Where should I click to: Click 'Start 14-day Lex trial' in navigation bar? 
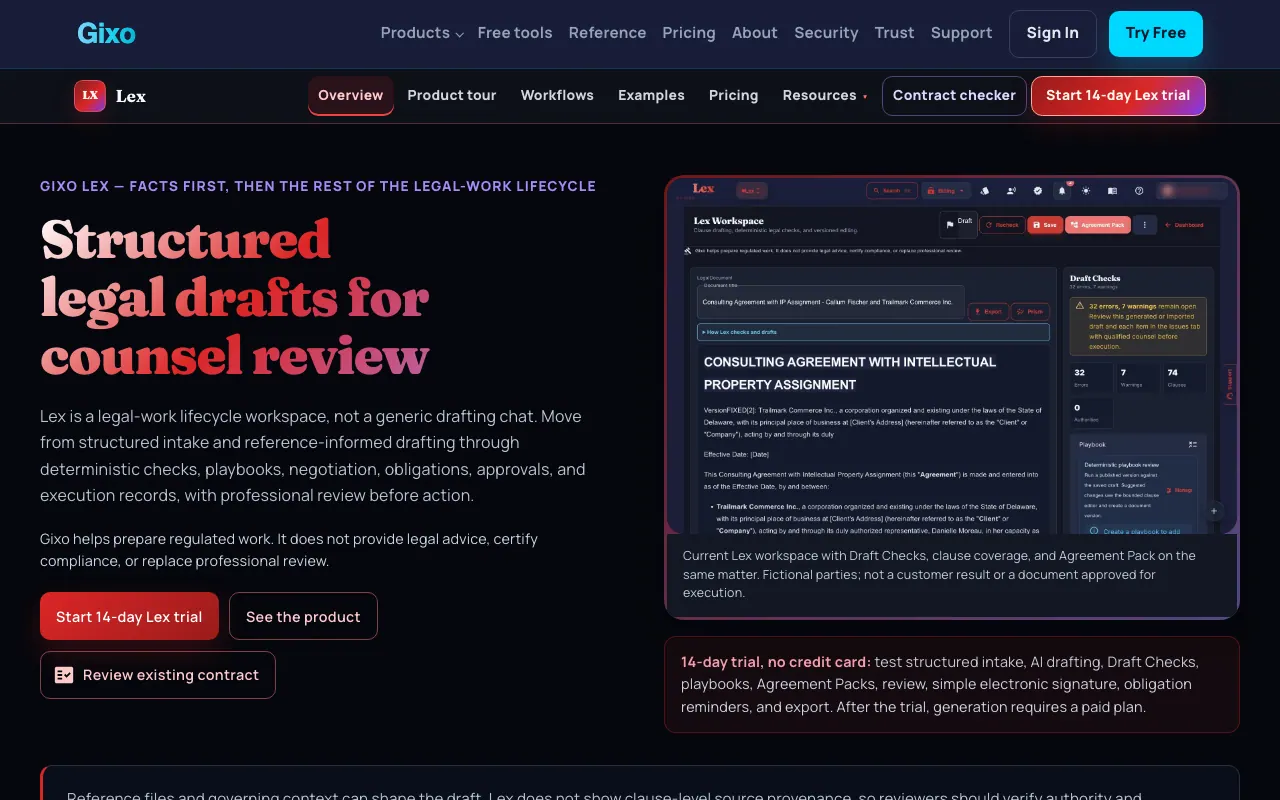(1118, 96)
